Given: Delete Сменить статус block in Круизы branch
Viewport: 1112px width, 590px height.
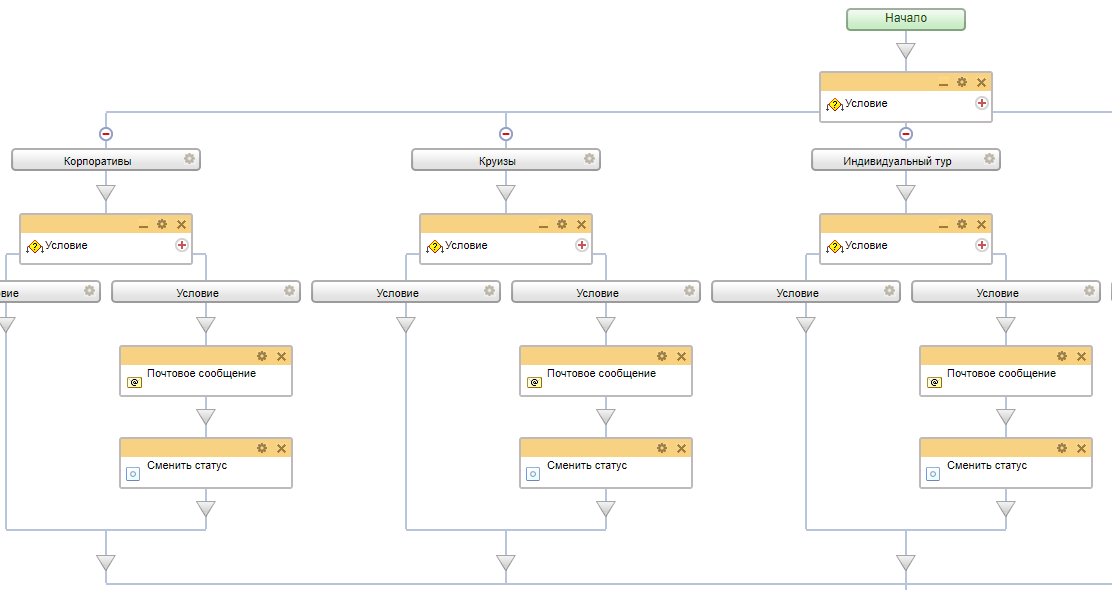Looking at the screenshot, I should tap(682, 448).
